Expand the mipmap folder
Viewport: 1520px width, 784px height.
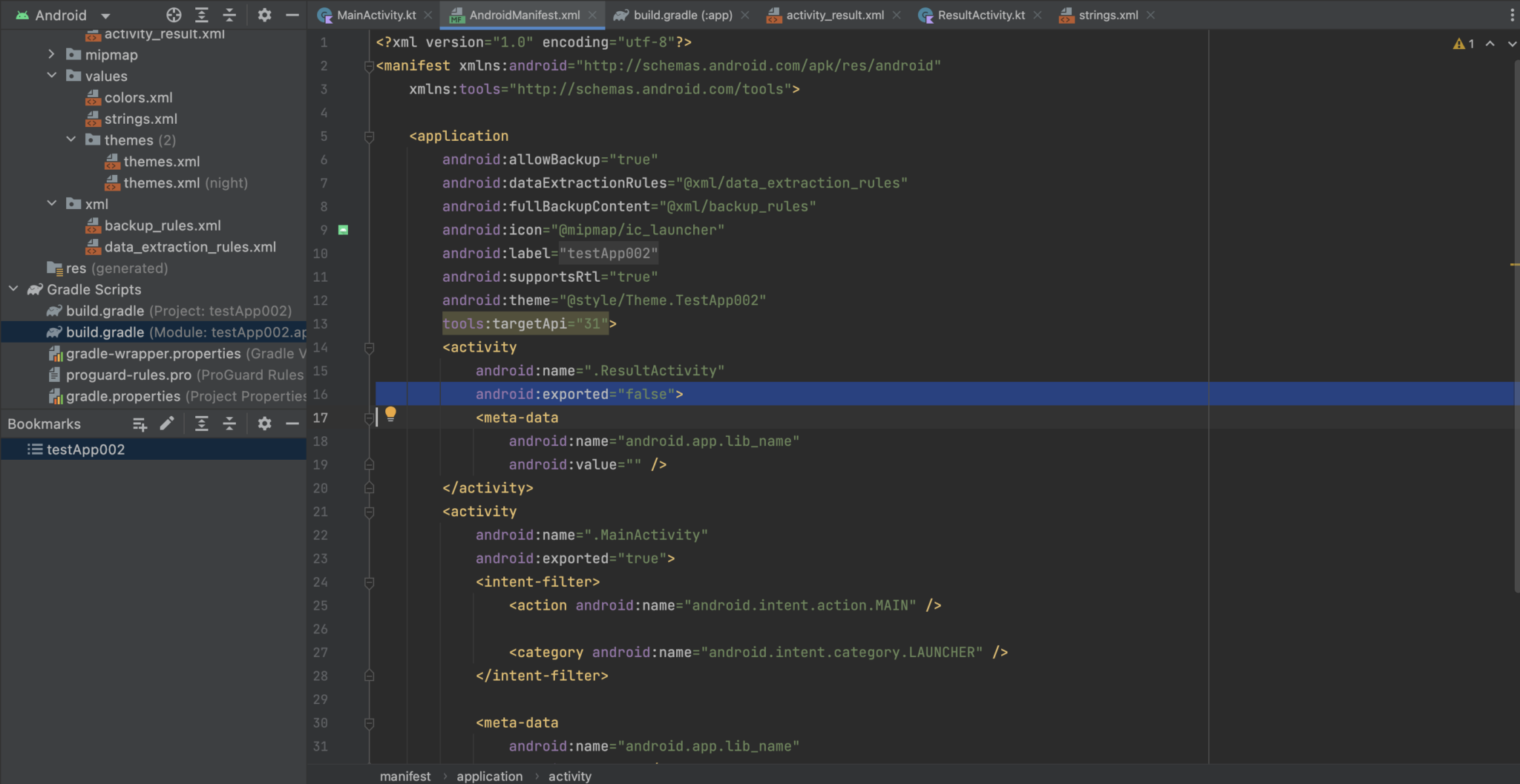point(51,54)
